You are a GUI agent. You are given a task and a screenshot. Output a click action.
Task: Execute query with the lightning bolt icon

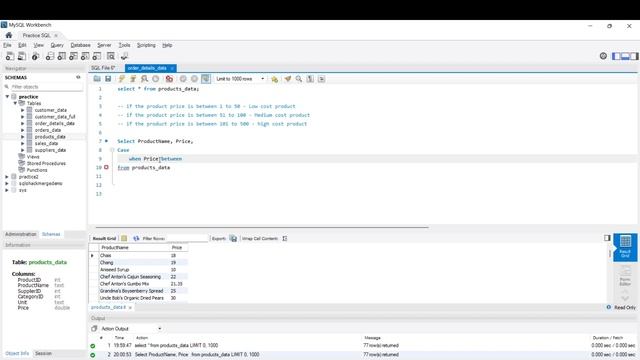[x=122, y=79]
